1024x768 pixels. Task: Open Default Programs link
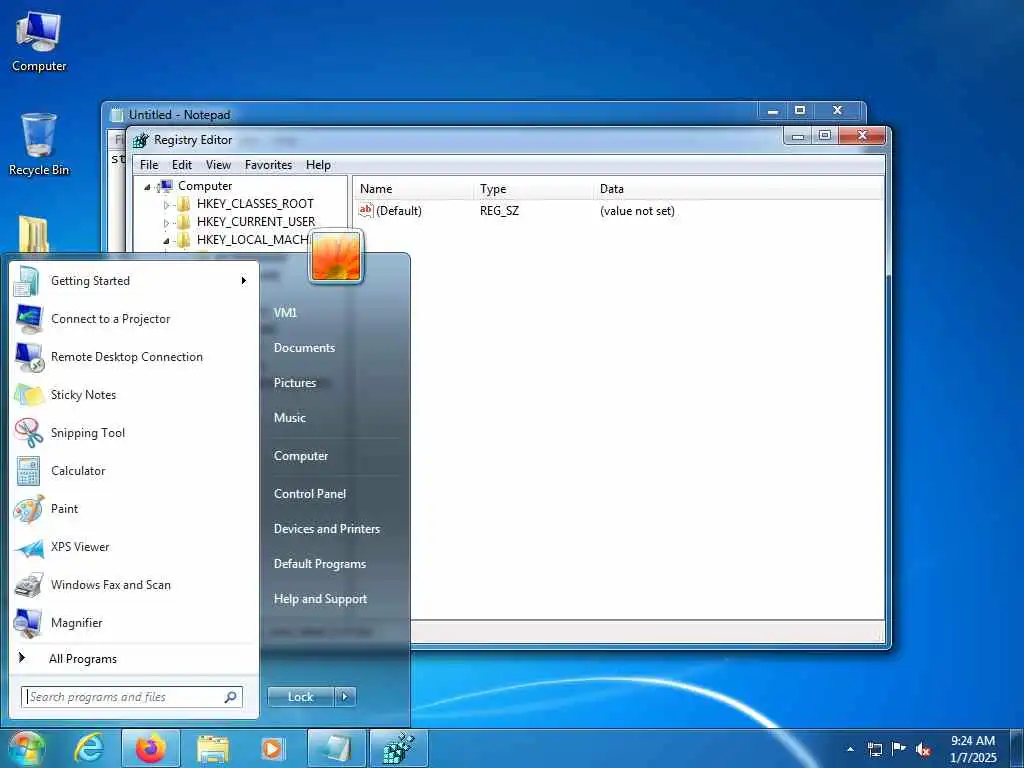click(319, 564)
